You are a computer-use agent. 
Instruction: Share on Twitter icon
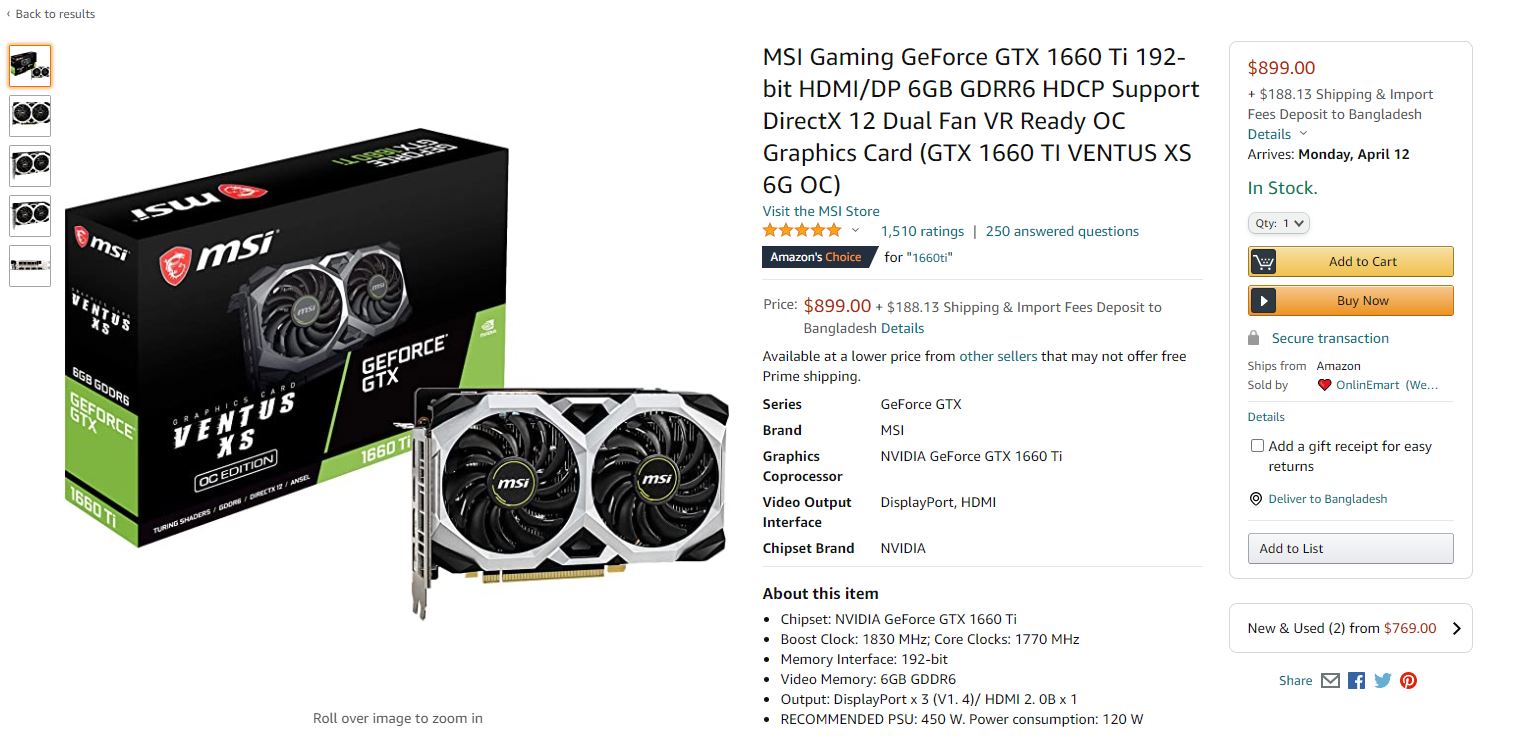(x=1383, y=681)
